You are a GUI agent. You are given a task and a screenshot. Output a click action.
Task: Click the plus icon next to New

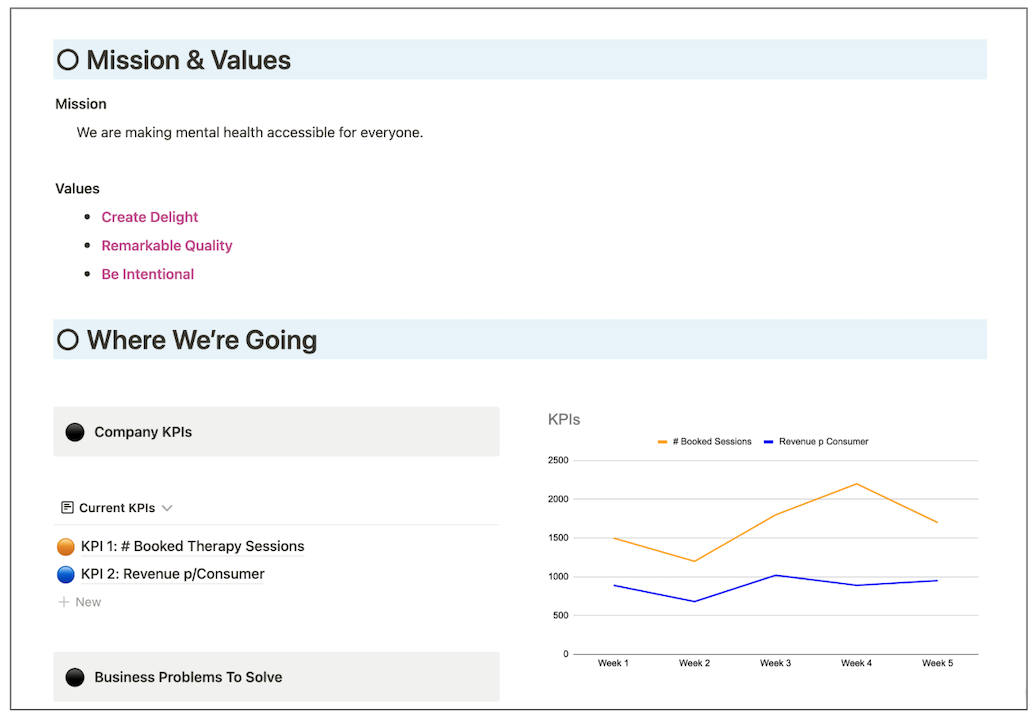[64, 602]
